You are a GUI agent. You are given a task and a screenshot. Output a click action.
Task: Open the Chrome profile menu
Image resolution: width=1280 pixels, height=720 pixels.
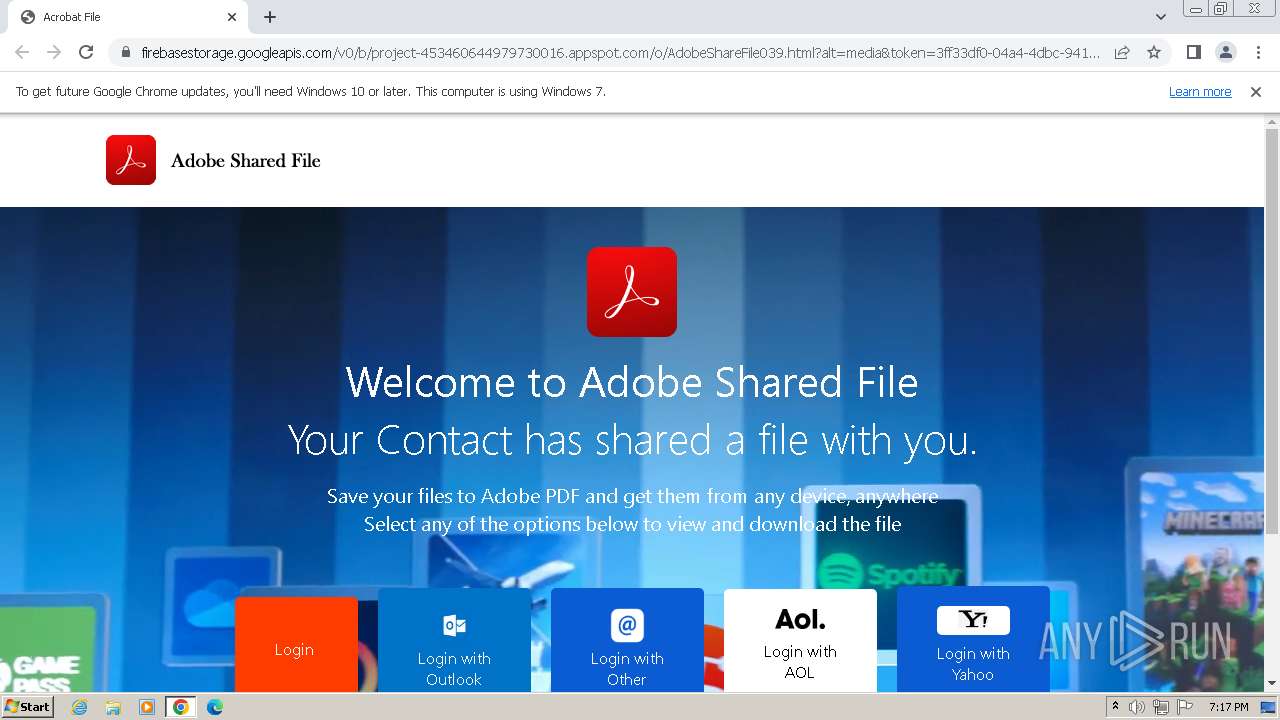(x=1225, y=52)
